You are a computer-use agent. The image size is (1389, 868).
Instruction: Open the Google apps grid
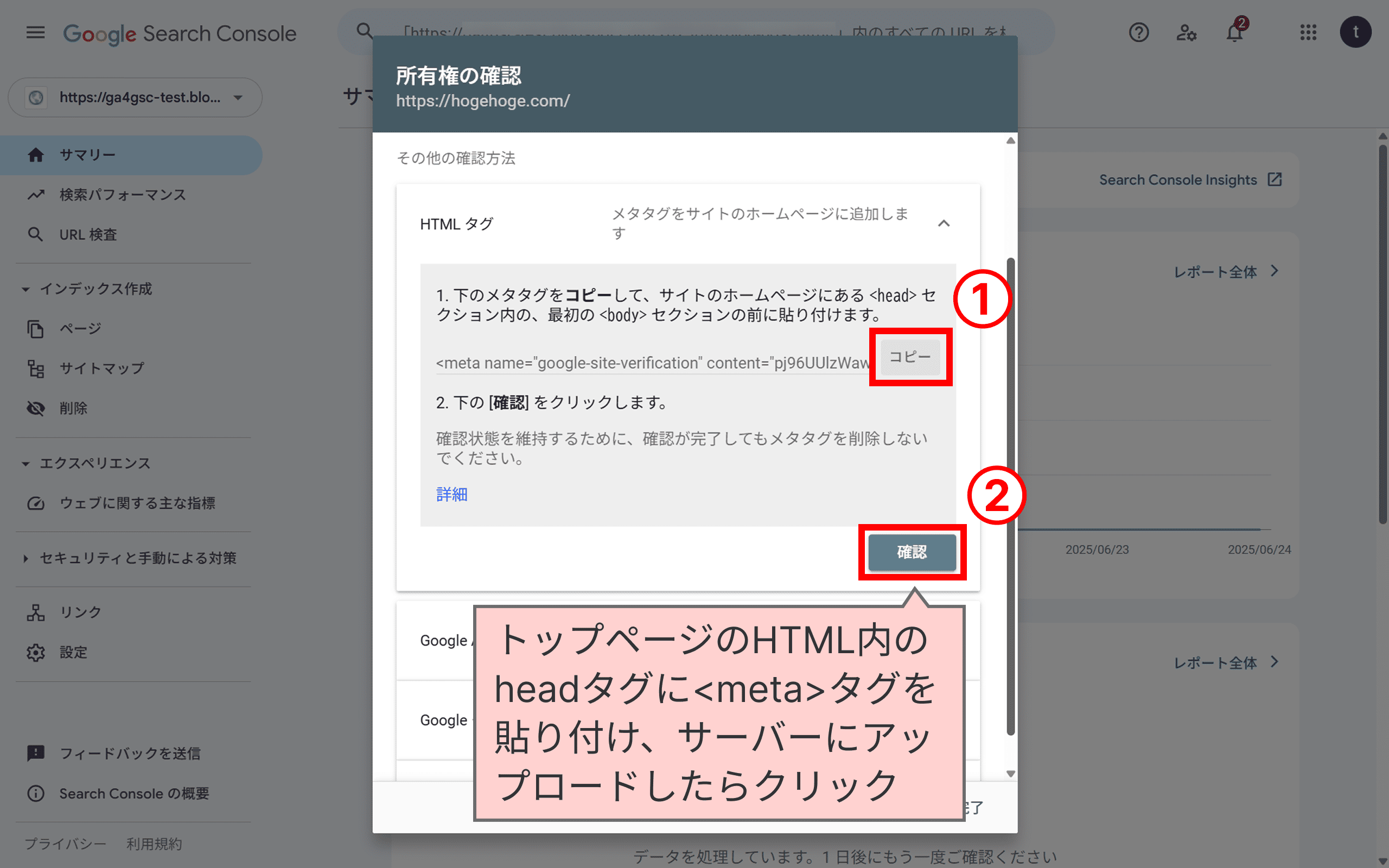coord(1308,33)
